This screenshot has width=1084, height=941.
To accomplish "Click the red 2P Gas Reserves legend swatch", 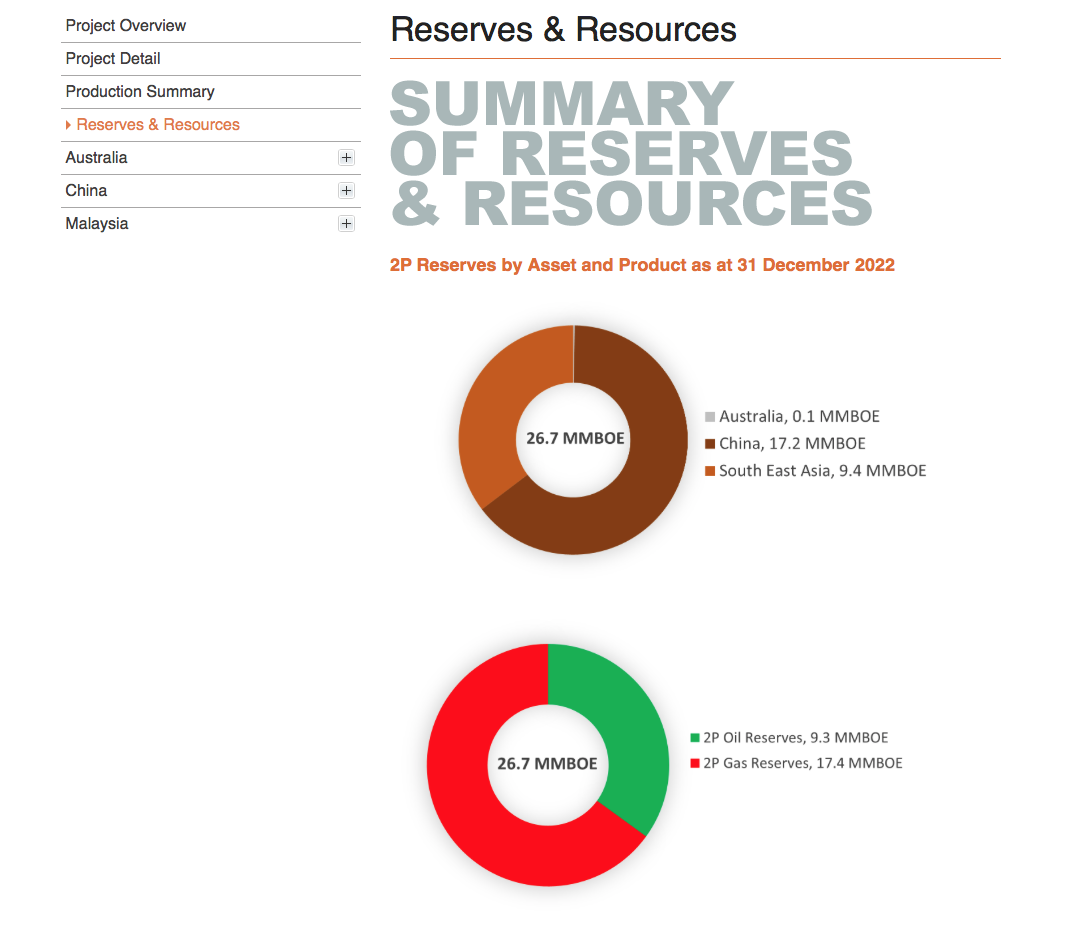I will point(695,763).
